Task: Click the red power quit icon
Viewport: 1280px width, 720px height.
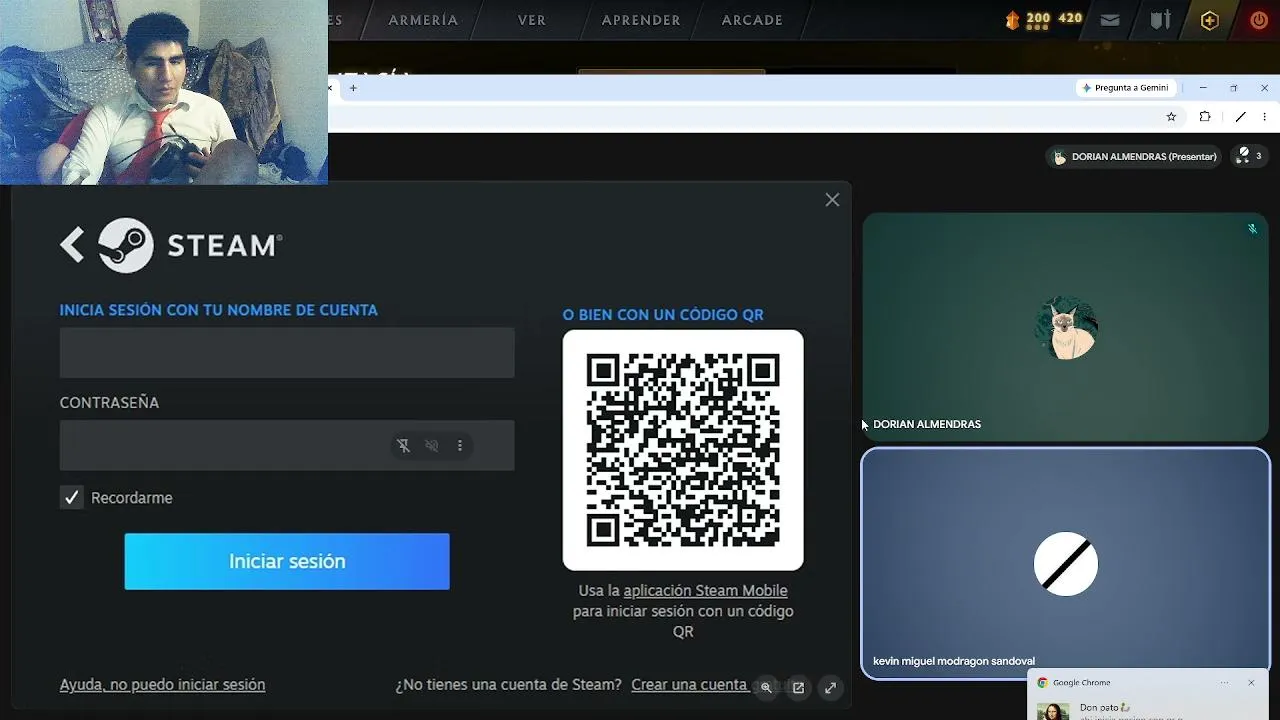Action: (1259, 20)
